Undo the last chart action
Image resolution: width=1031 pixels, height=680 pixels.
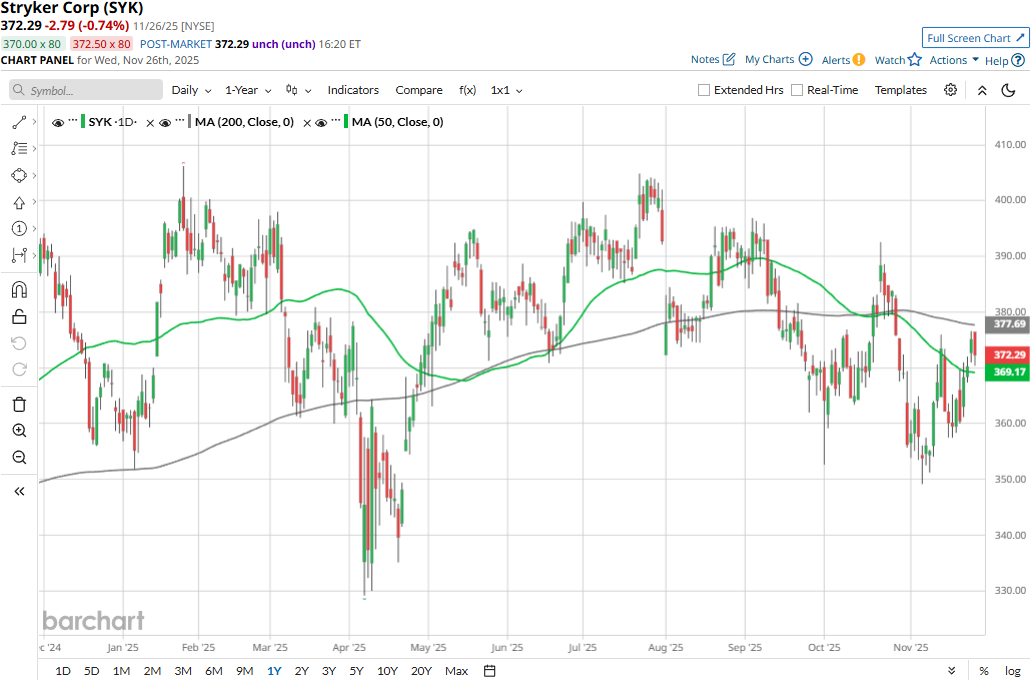[19, 343]
